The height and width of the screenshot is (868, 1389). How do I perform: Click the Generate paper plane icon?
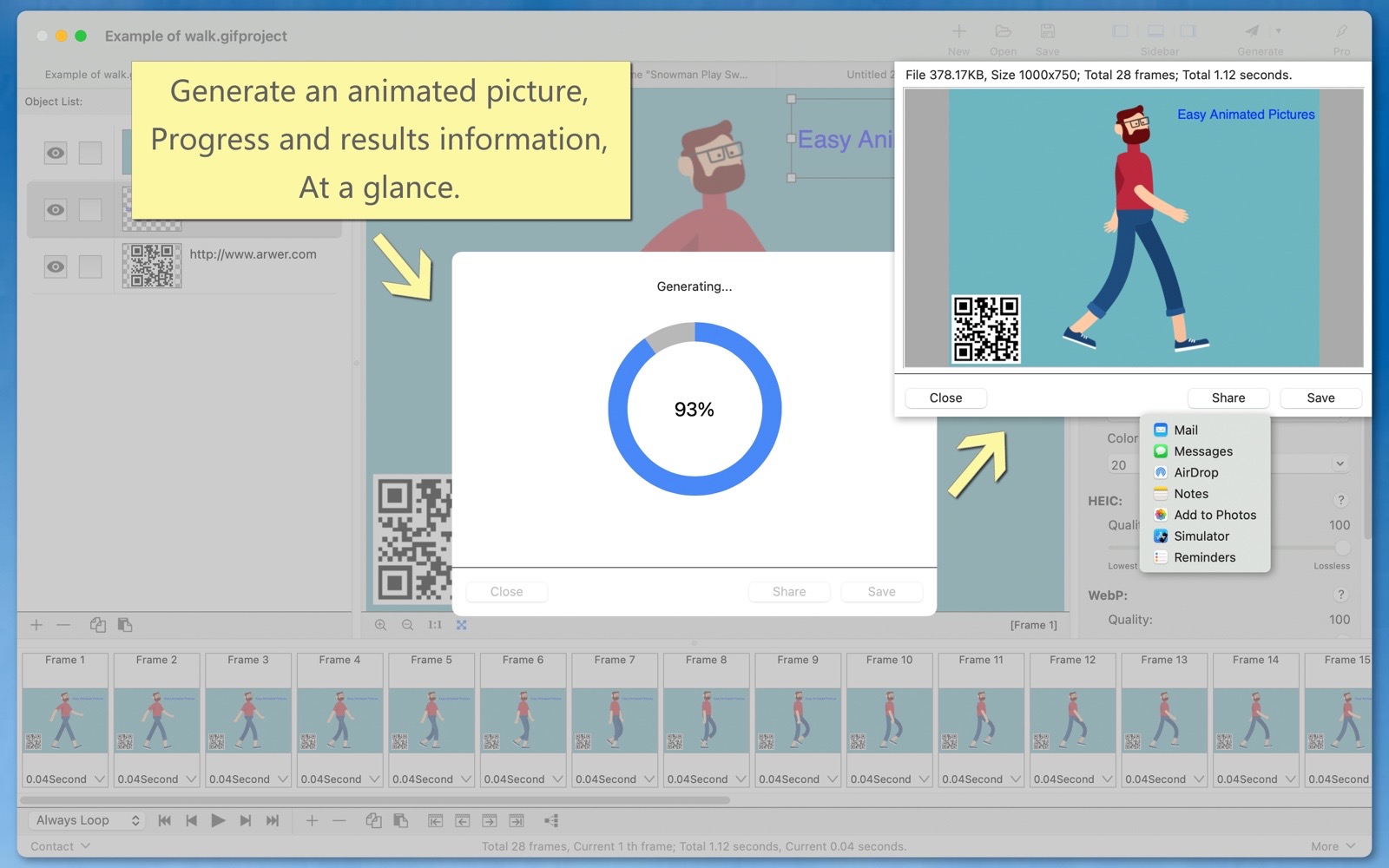(x=1252, y=31)
